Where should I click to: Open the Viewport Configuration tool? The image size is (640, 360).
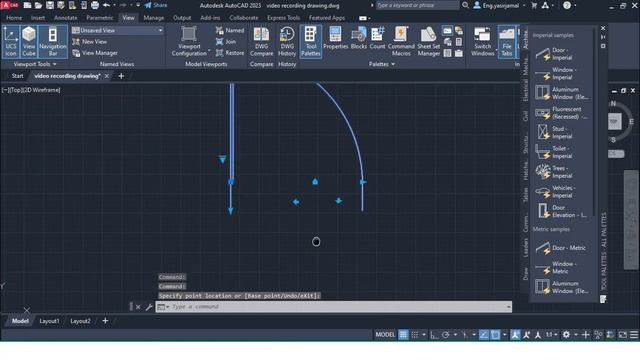[189, 41]
